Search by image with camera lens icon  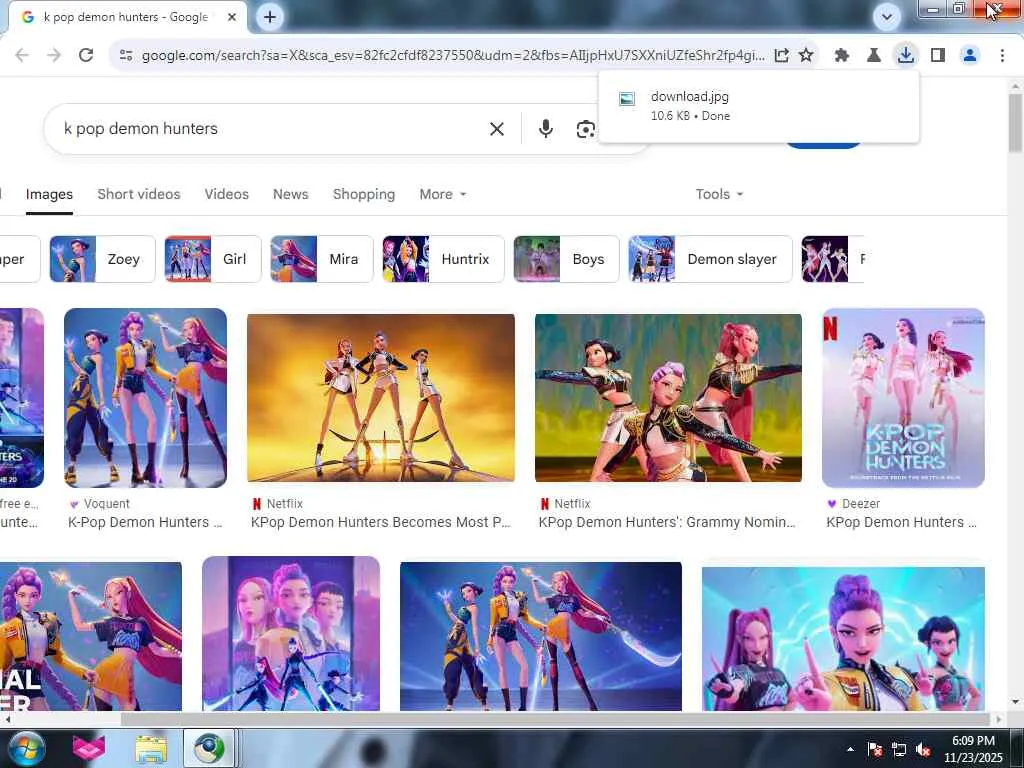point(586,129)
